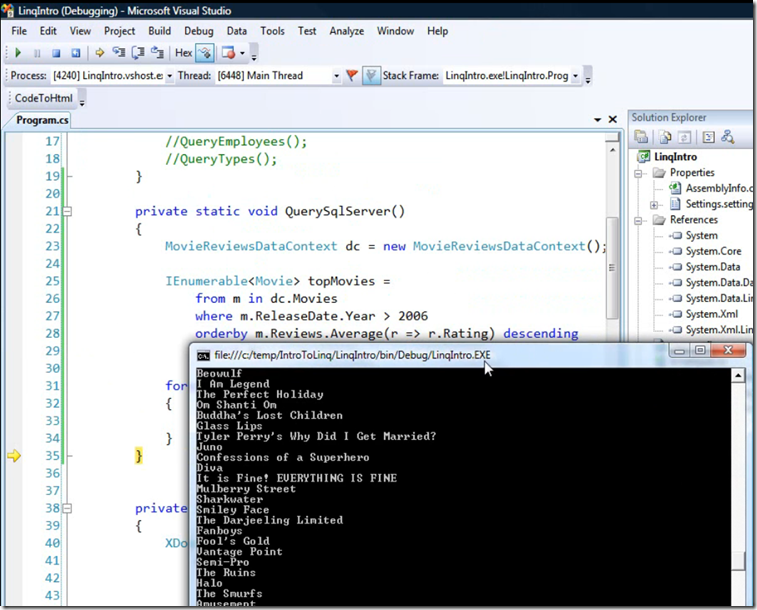Open the dropdown arrow beside Breakpoints icon
Viewport: 757px width, 610px height.
[242, 53]
